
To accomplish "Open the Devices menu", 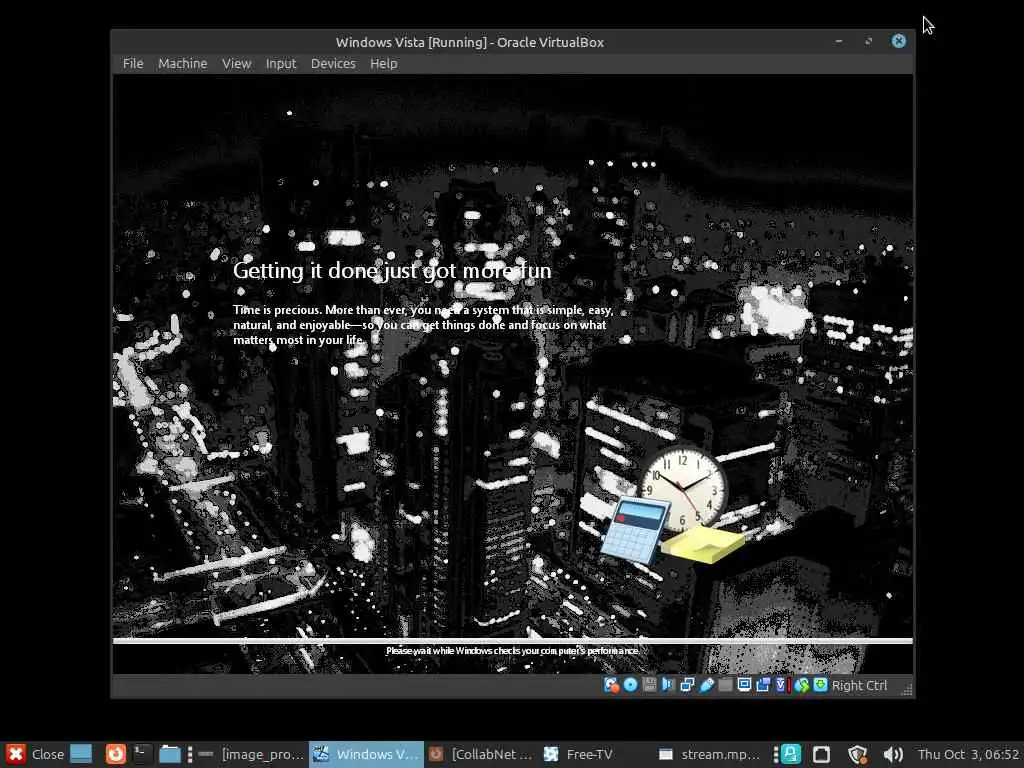I will coord(333,63).
